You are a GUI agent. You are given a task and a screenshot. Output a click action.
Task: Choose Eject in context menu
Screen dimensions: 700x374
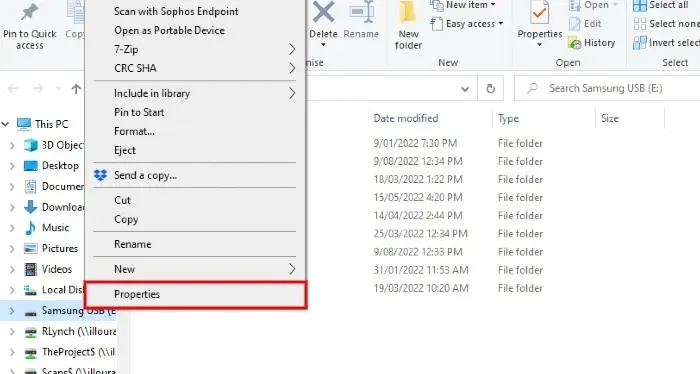pos(195,150)
